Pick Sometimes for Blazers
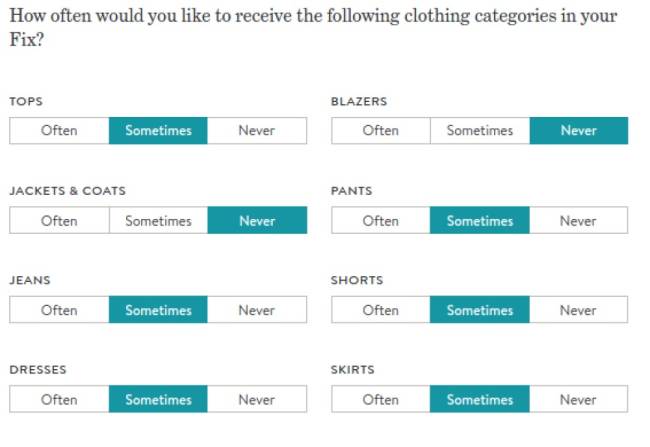The image size is (650, 447). coord(480,131)
